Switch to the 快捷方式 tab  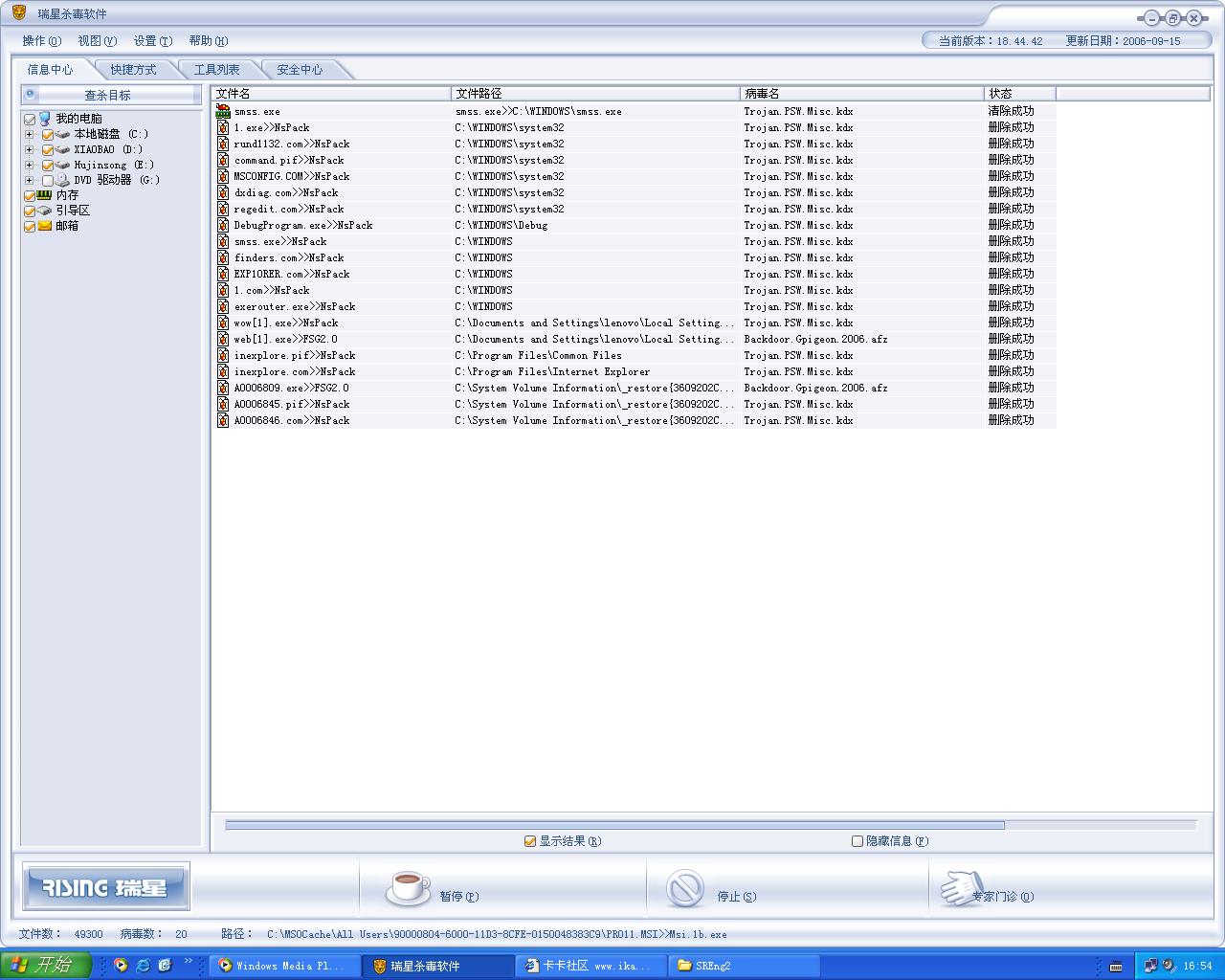(x=133, y=70)
